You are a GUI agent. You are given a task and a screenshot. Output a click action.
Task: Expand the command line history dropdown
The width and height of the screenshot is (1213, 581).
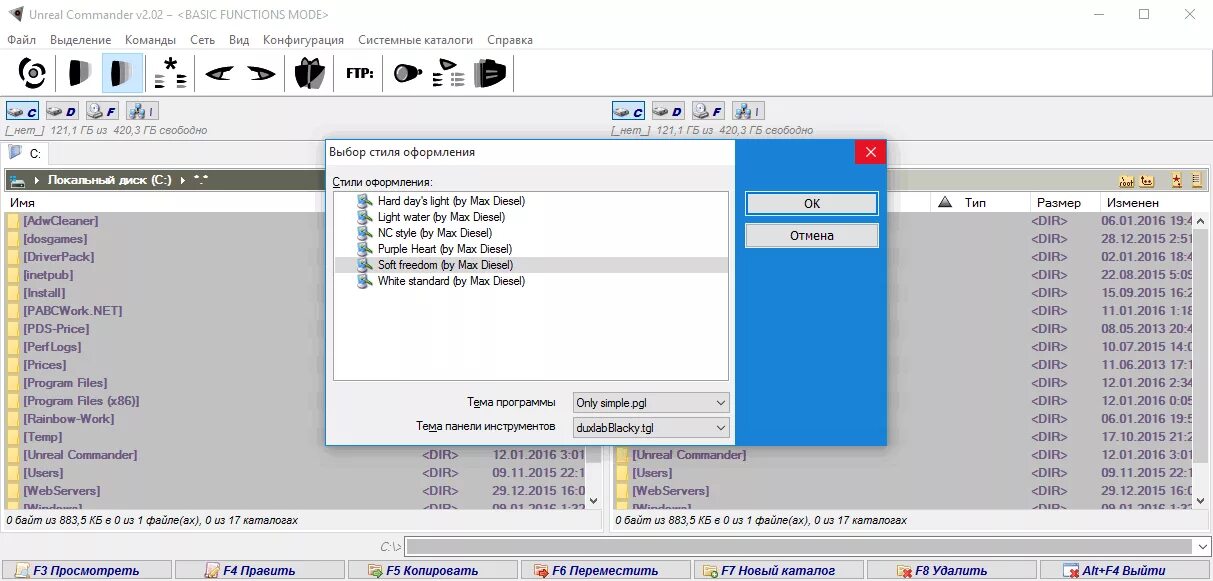tap(1202, 546)
